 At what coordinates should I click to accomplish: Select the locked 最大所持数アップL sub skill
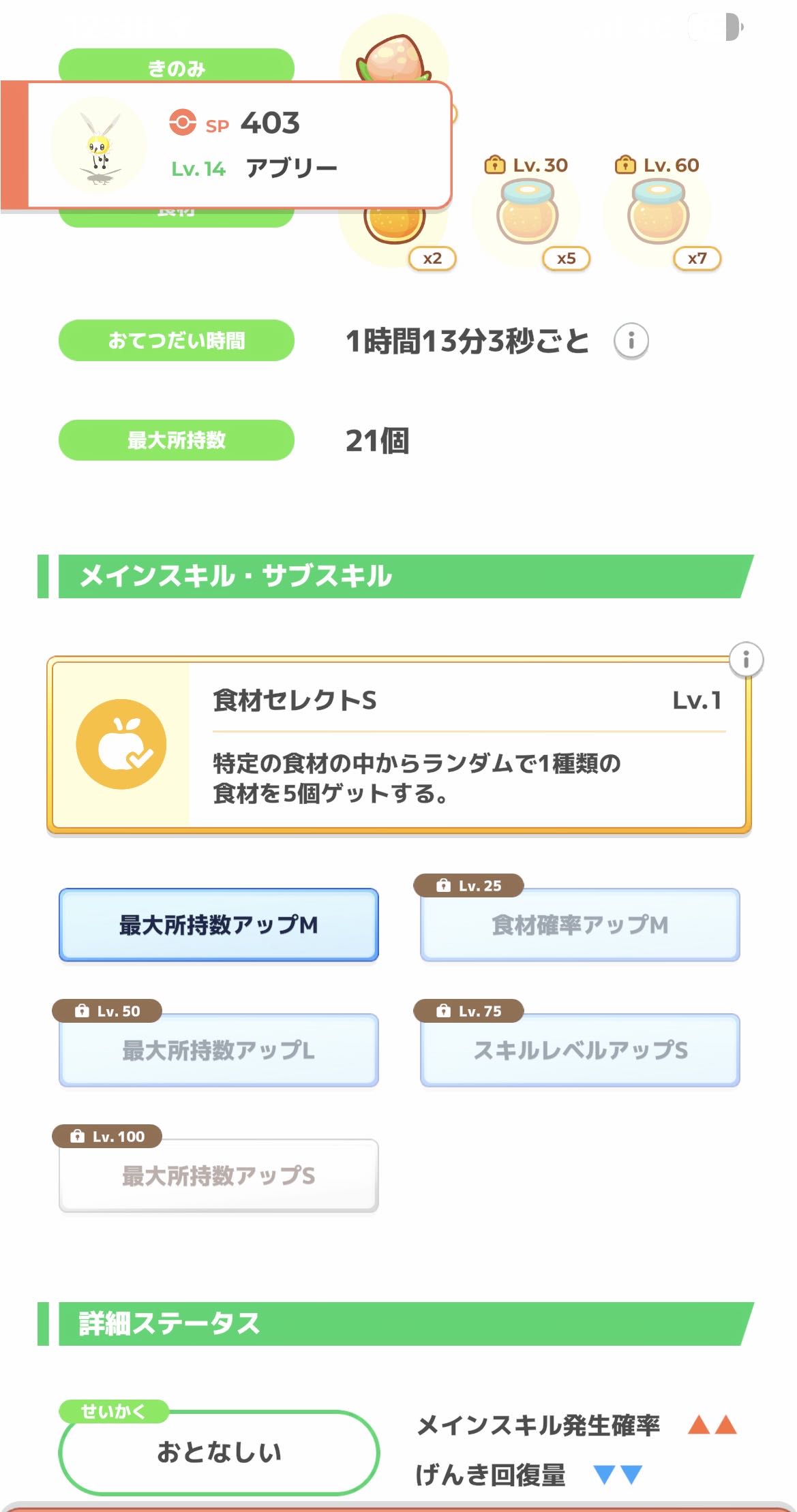pos(218,1050)
